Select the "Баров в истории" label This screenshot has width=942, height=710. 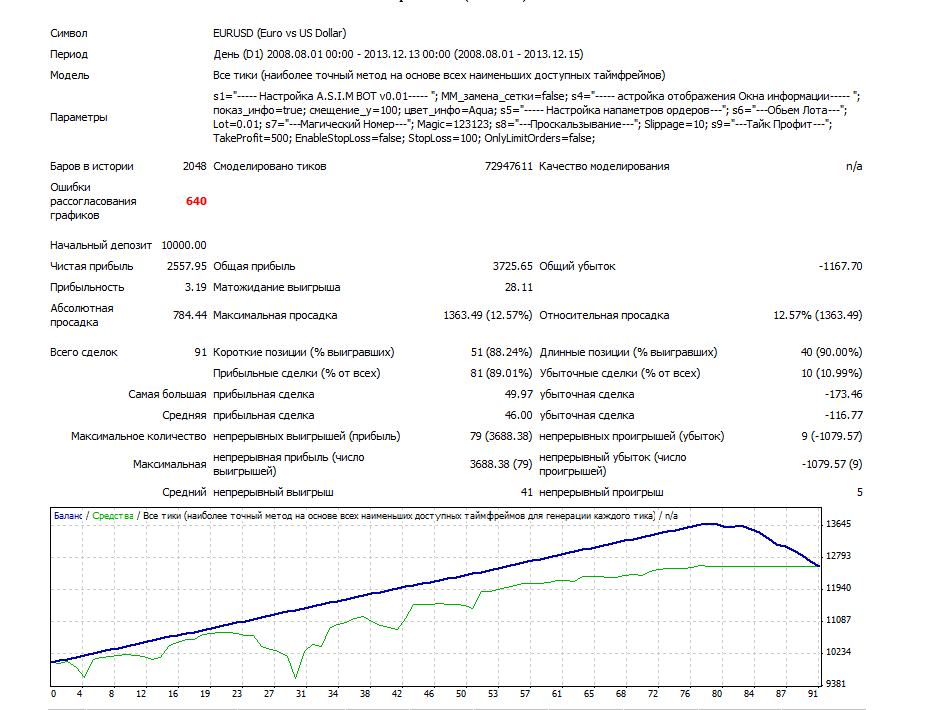tap(92, 166)
